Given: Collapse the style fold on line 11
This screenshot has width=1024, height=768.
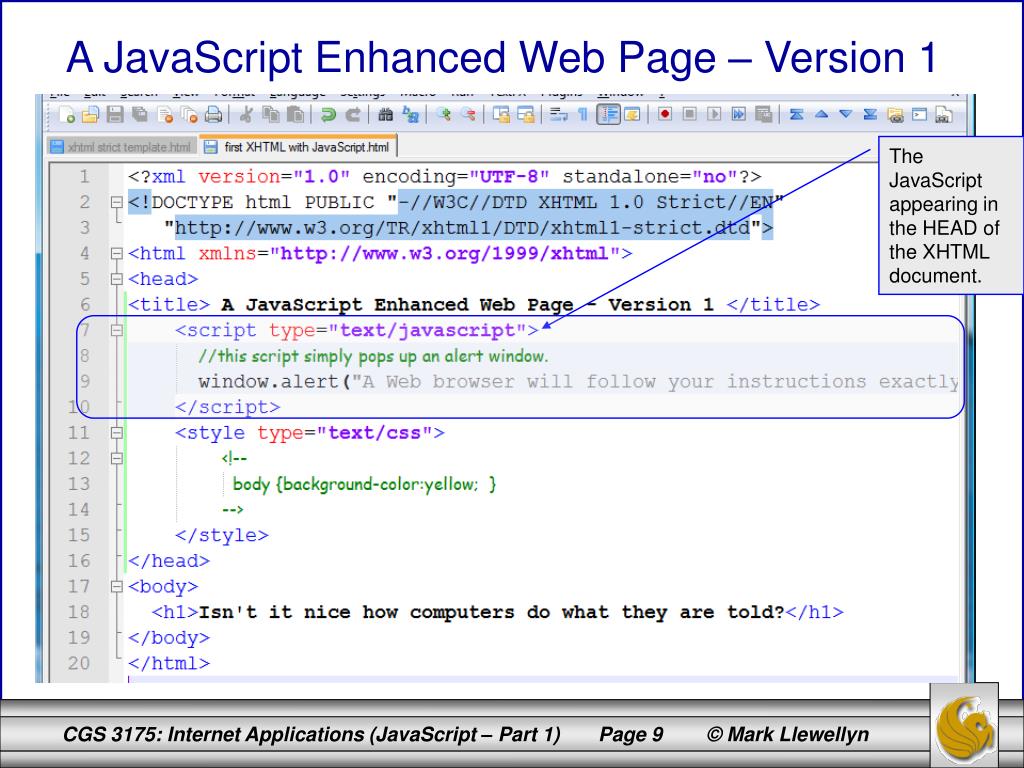Looking at the screenshot, I should point(116,433).
